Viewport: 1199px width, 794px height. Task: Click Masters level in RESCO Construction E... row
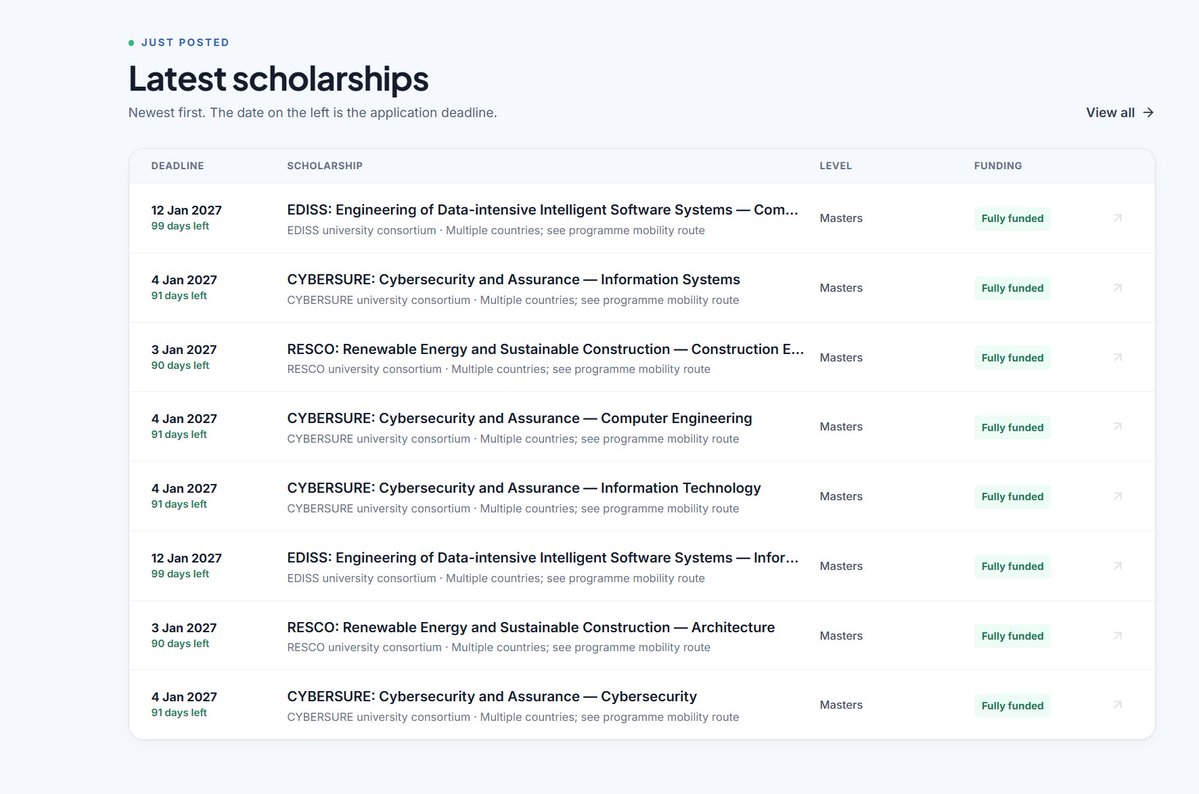point(841,357)
